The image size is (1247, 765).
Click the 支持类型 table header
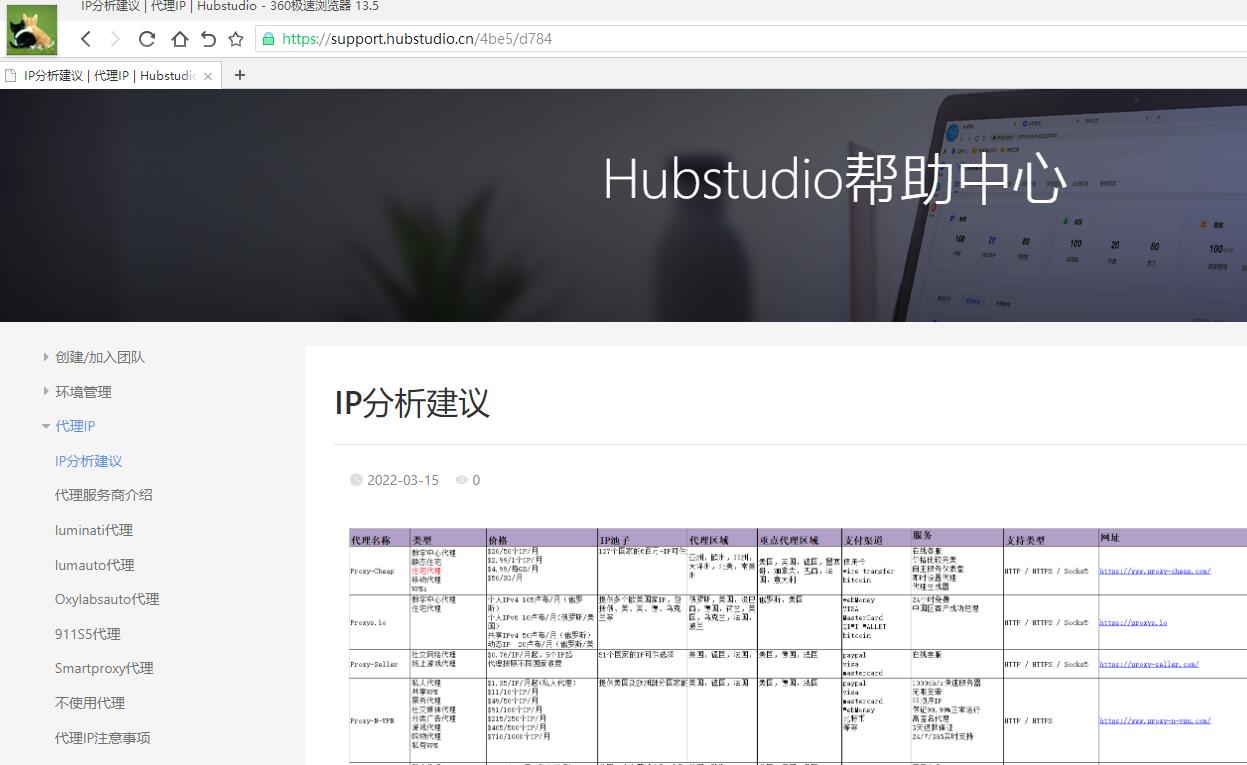pyautogui.click(x=1025, y=539)
